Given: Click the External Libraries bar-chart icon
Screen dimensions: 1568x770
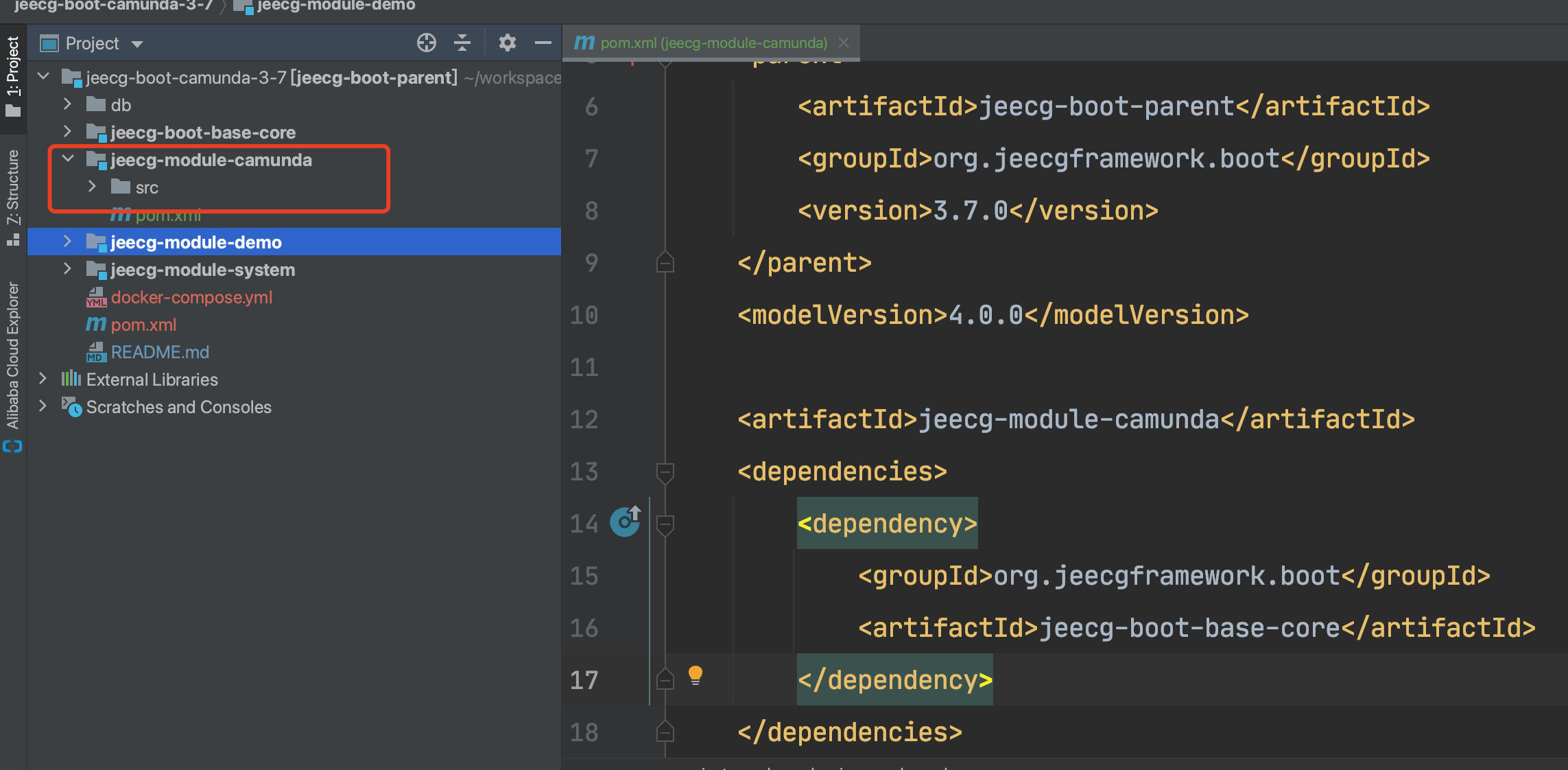Looking at the screenshot, I should tap(71, 379).
